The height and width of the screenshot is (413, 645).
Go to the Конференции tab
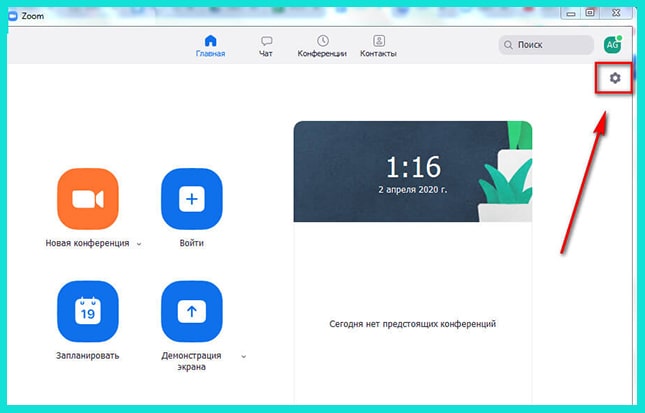(322, 46)
